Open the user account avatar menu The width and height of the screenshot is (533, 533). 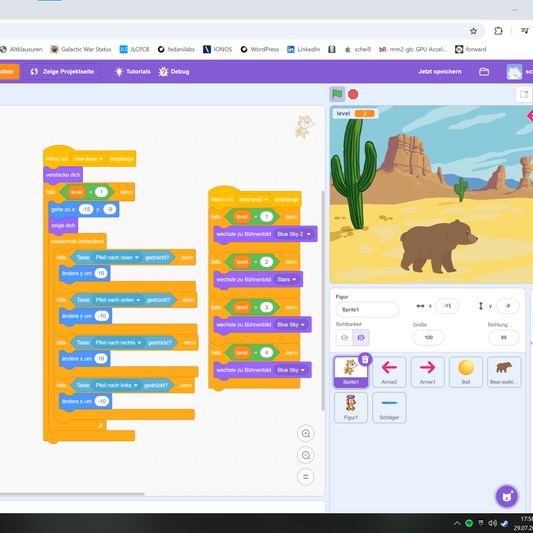pyautogui.click(x=514, y=72)
